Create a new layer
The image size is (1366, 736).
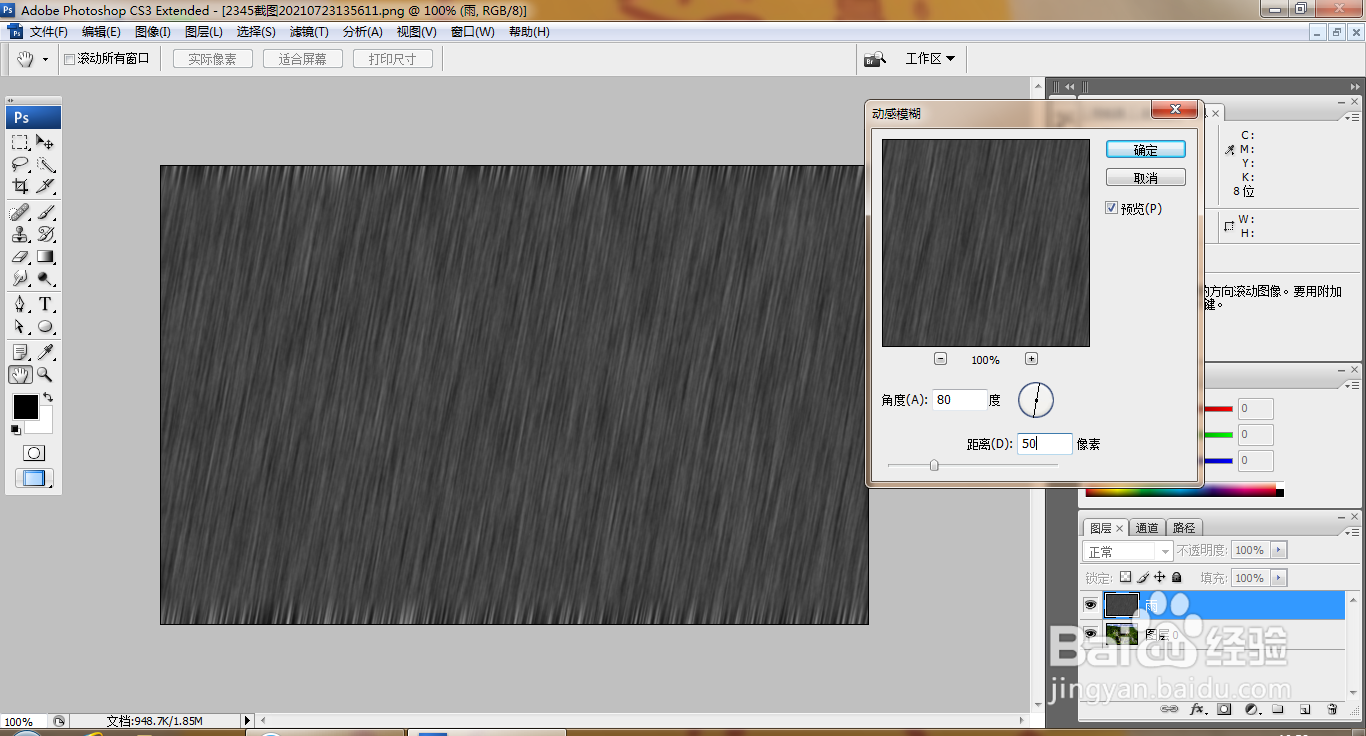[x=1305, y=709]
